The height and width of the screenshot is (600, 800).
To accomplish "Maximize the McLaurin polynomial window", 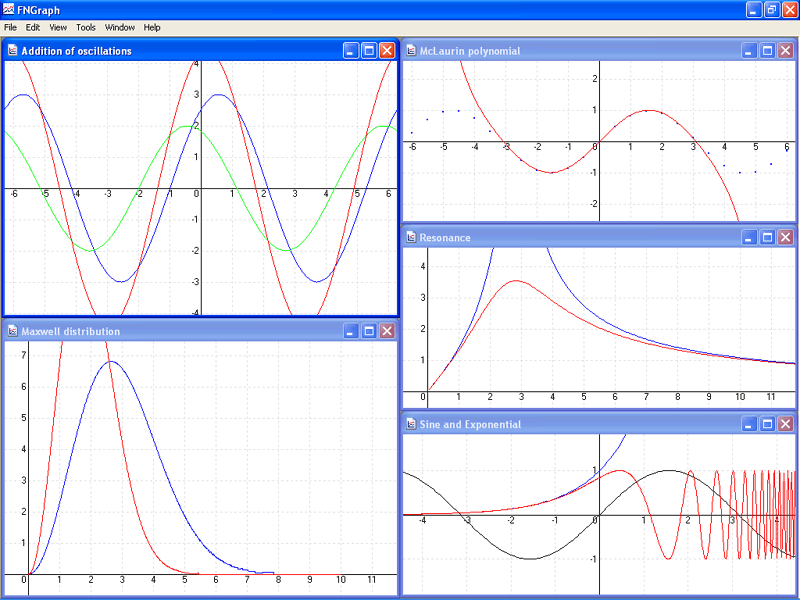I will coord(767,50).
